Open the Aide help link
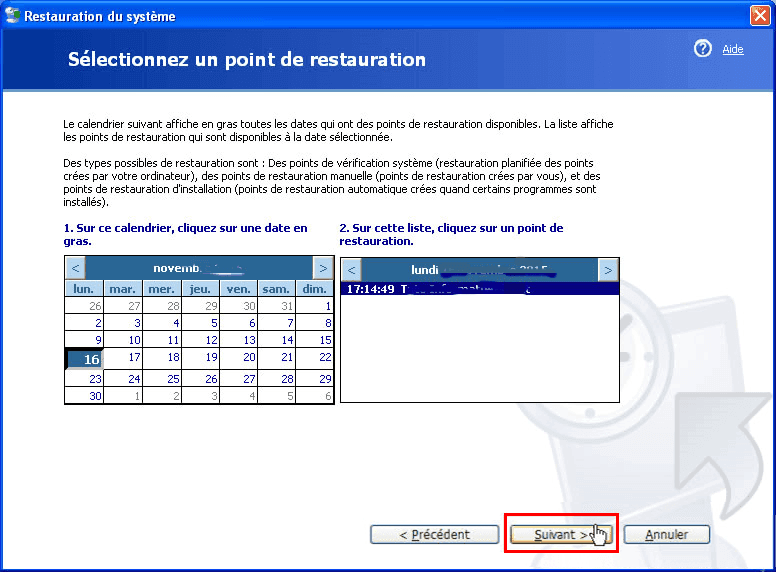 (x=732, y=49)
